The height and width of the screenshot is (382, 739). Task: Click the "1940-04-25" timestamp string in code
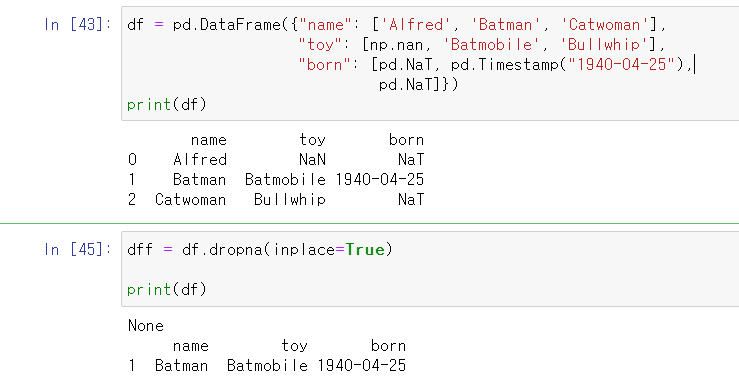(x=623, y=64)
